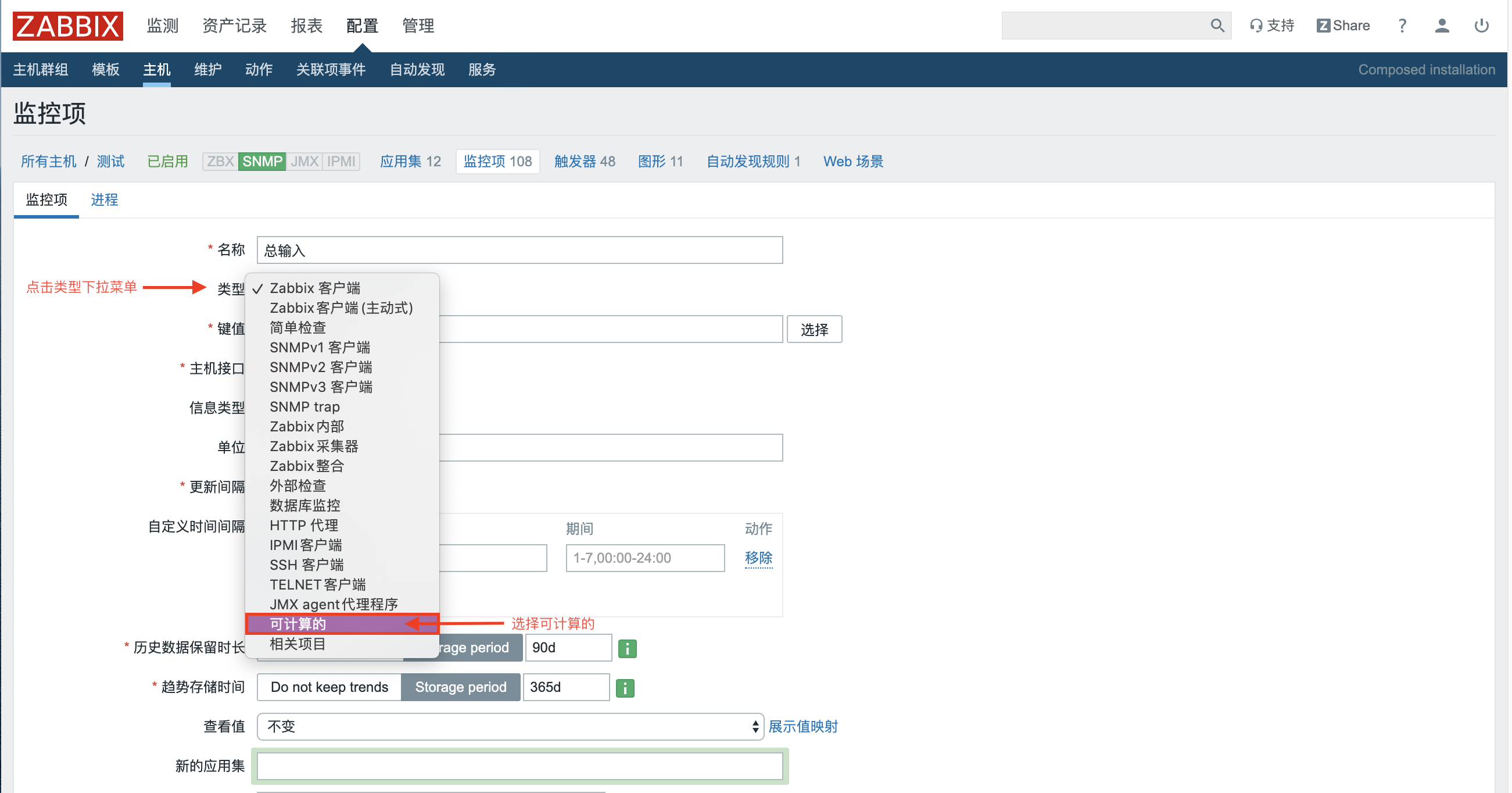Click the Zabbix logo
This screenshot has height=793, width=1512.
67,26
